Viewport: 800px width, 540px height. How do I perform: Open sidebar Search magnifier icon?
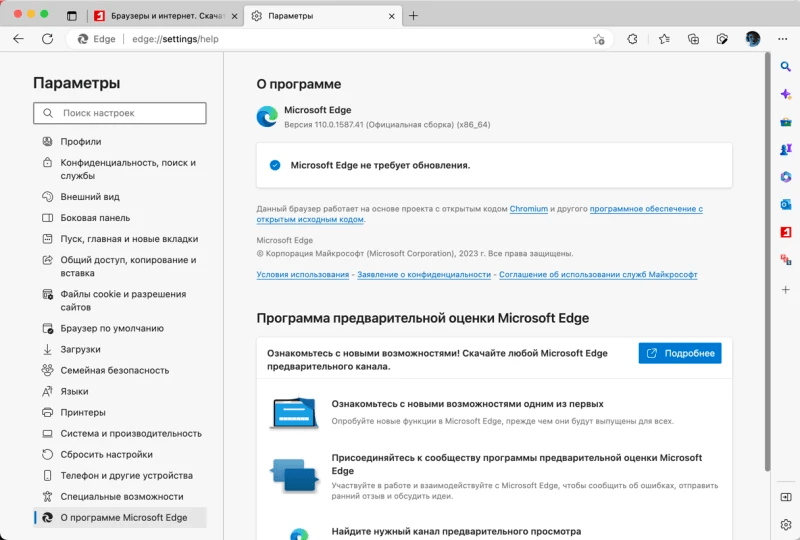[786, 66]
